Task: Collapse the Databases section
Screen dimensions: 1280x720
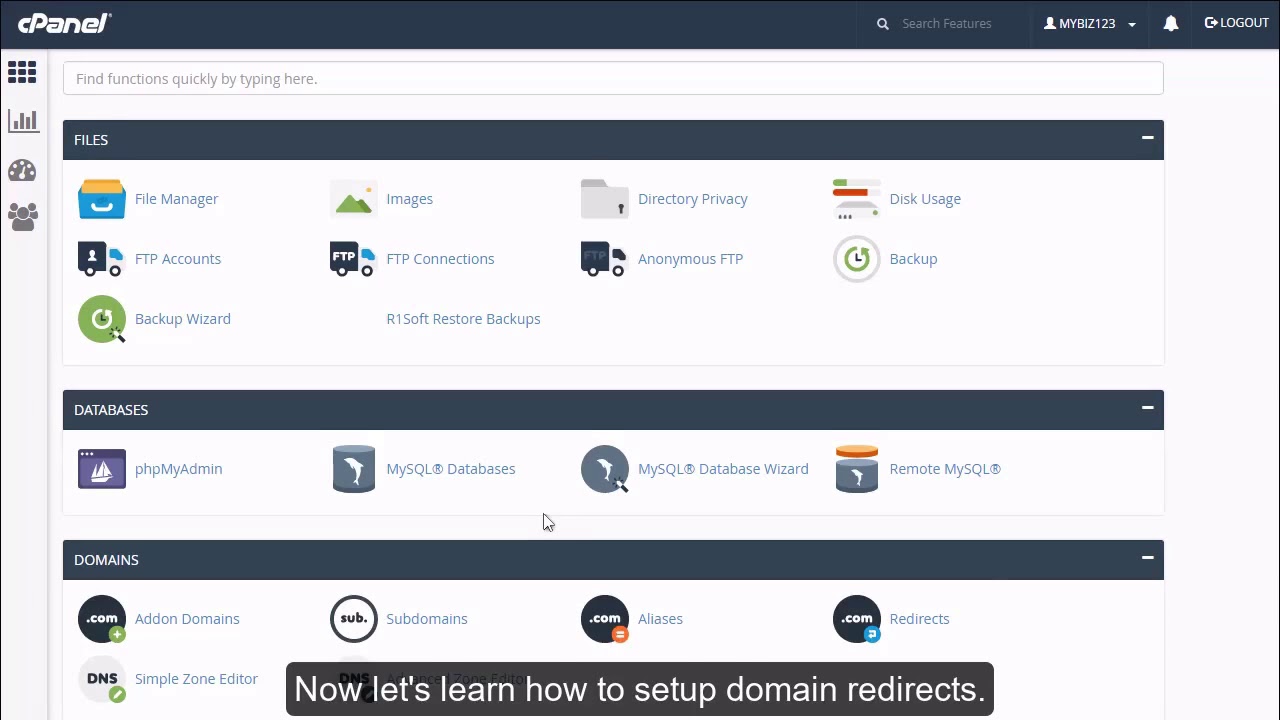Action: pyautogui.click(x=1148, y=408)
